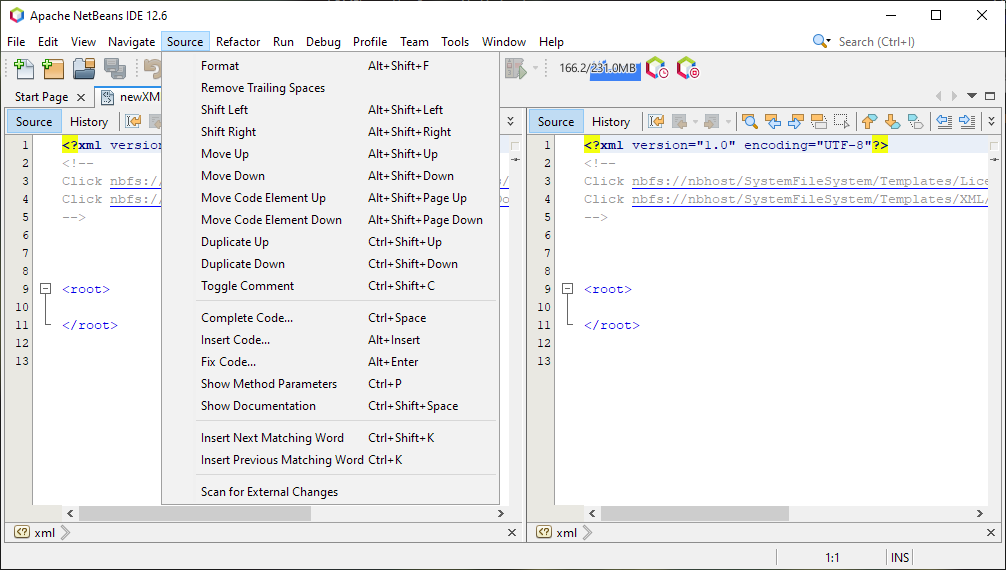
Task: Click the Save All toolbar icon
Action: tap(115, 68)
